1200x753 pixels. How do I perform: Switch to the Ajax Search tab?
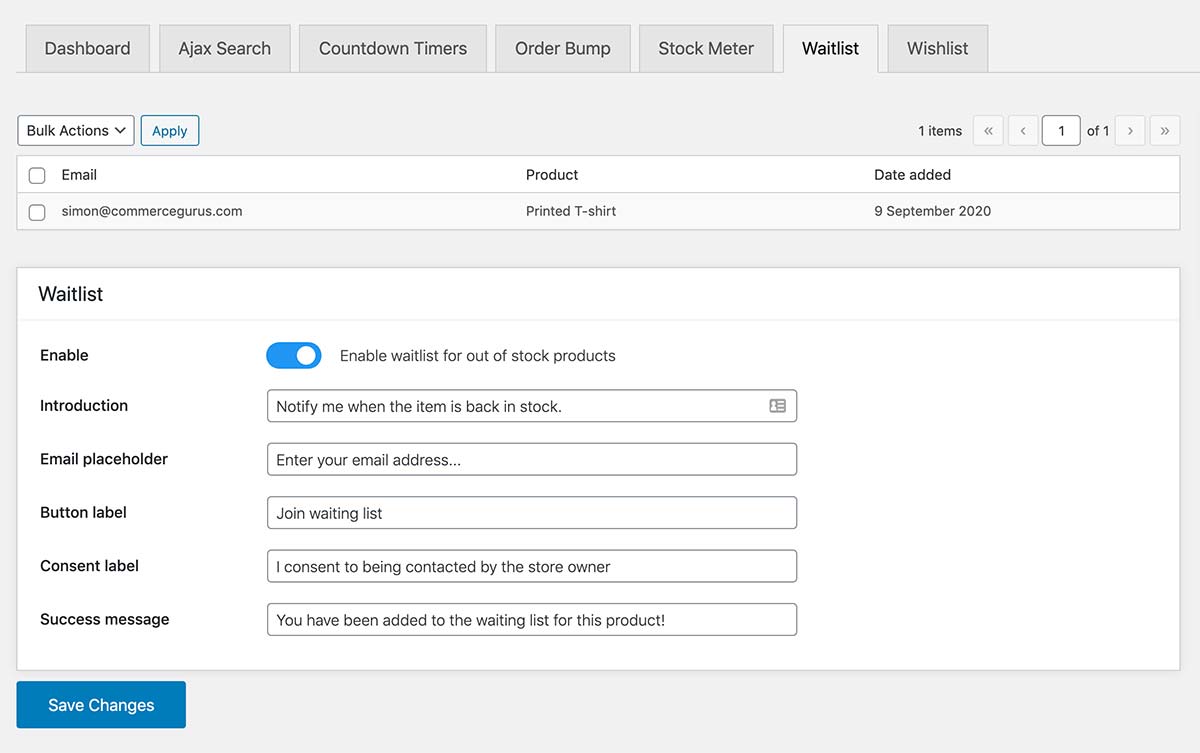(x=225, y=49)
